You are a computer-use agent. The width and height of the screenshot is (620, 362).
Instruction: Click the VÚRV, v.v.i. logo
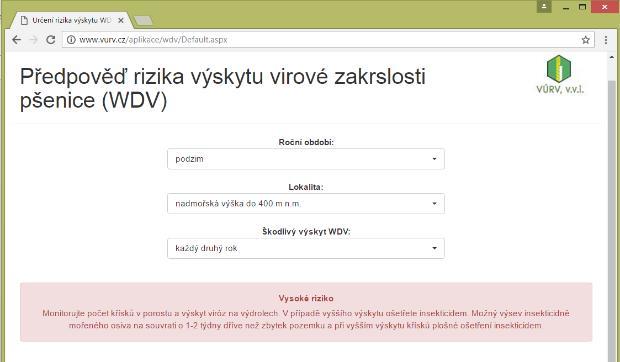[x=559, y=75]
